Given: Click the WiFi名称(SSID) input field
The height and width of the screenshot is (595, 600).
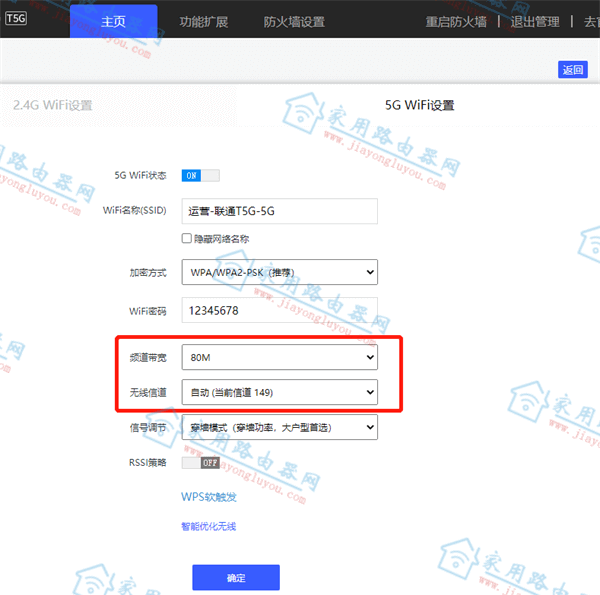Looking at the screenshot, I should (279, 211).
